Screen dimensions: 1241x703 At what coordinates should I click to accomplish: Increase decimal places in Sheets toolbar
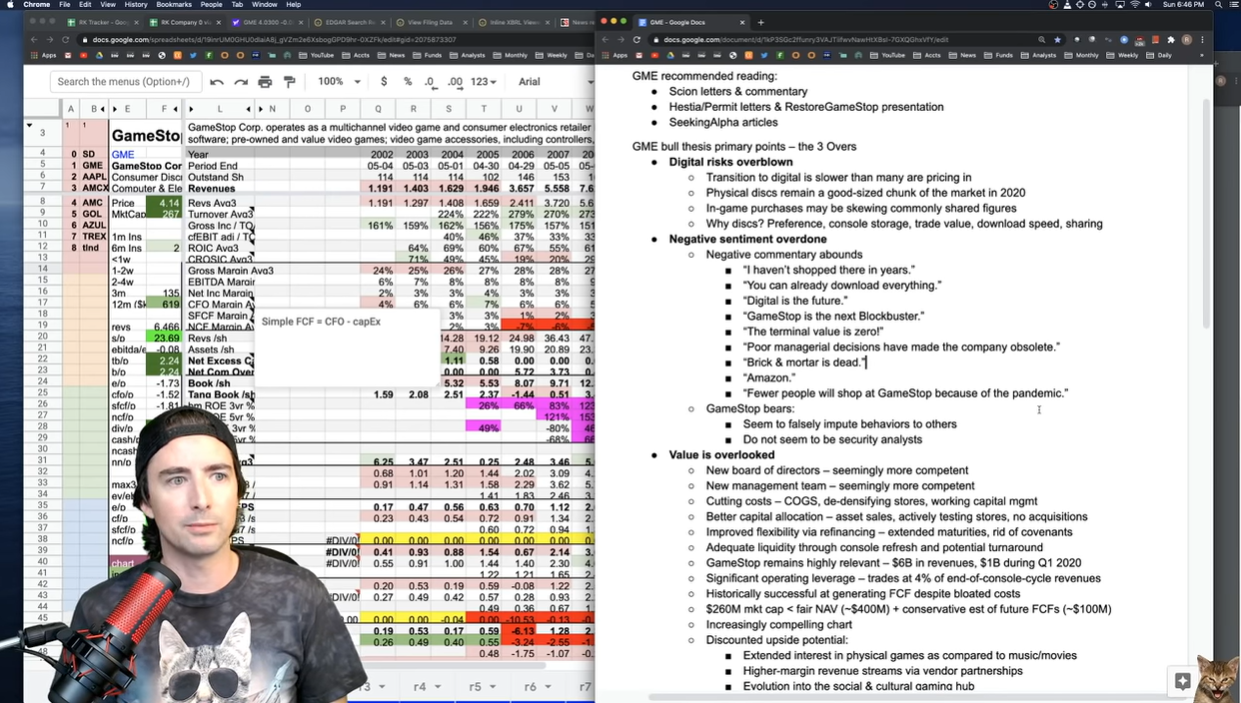pos(455,82)
